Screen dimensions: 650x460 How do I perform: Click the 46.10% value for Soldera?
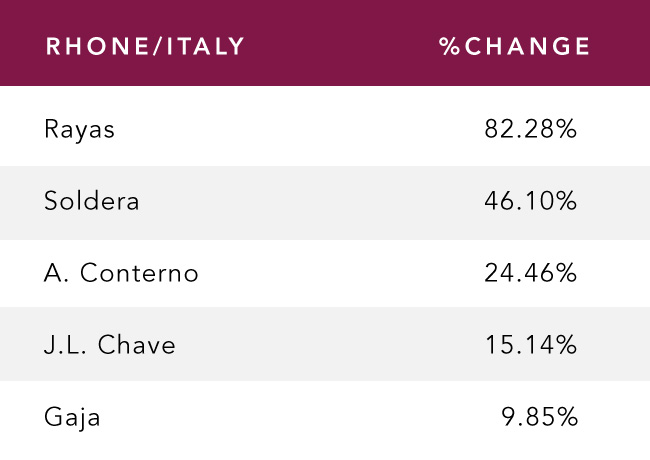click(530, 201)
